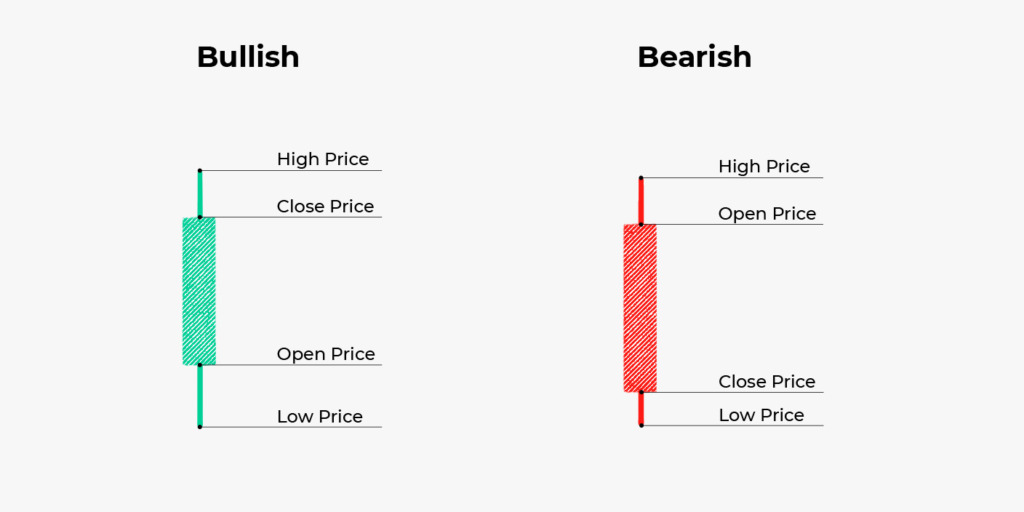1024x512 pixels.
Task: Click the green candle's upper wick
Action: 200,194
